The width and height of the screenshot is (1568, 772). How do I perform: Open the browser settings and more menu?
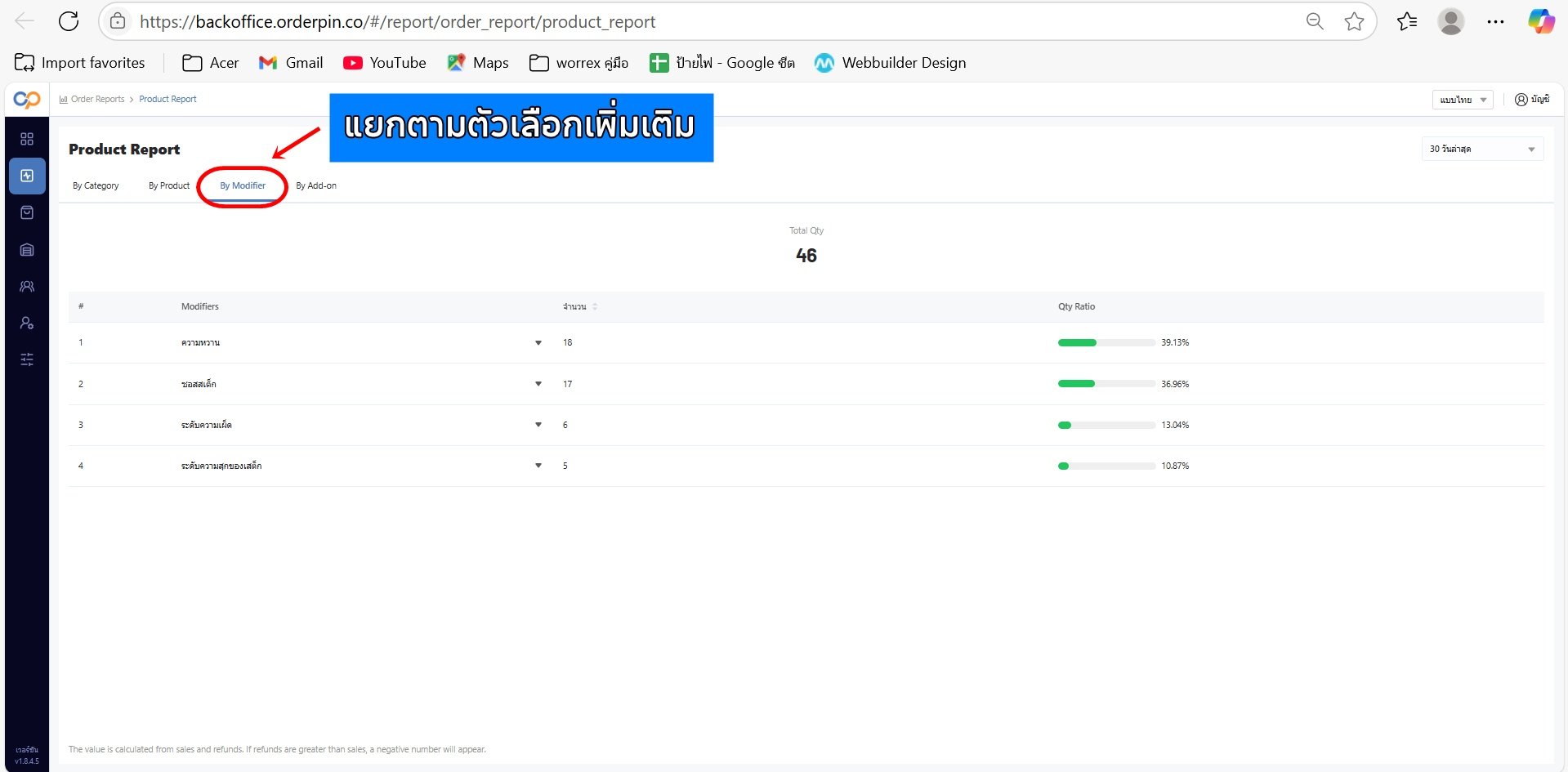[x=1495, y=21]
